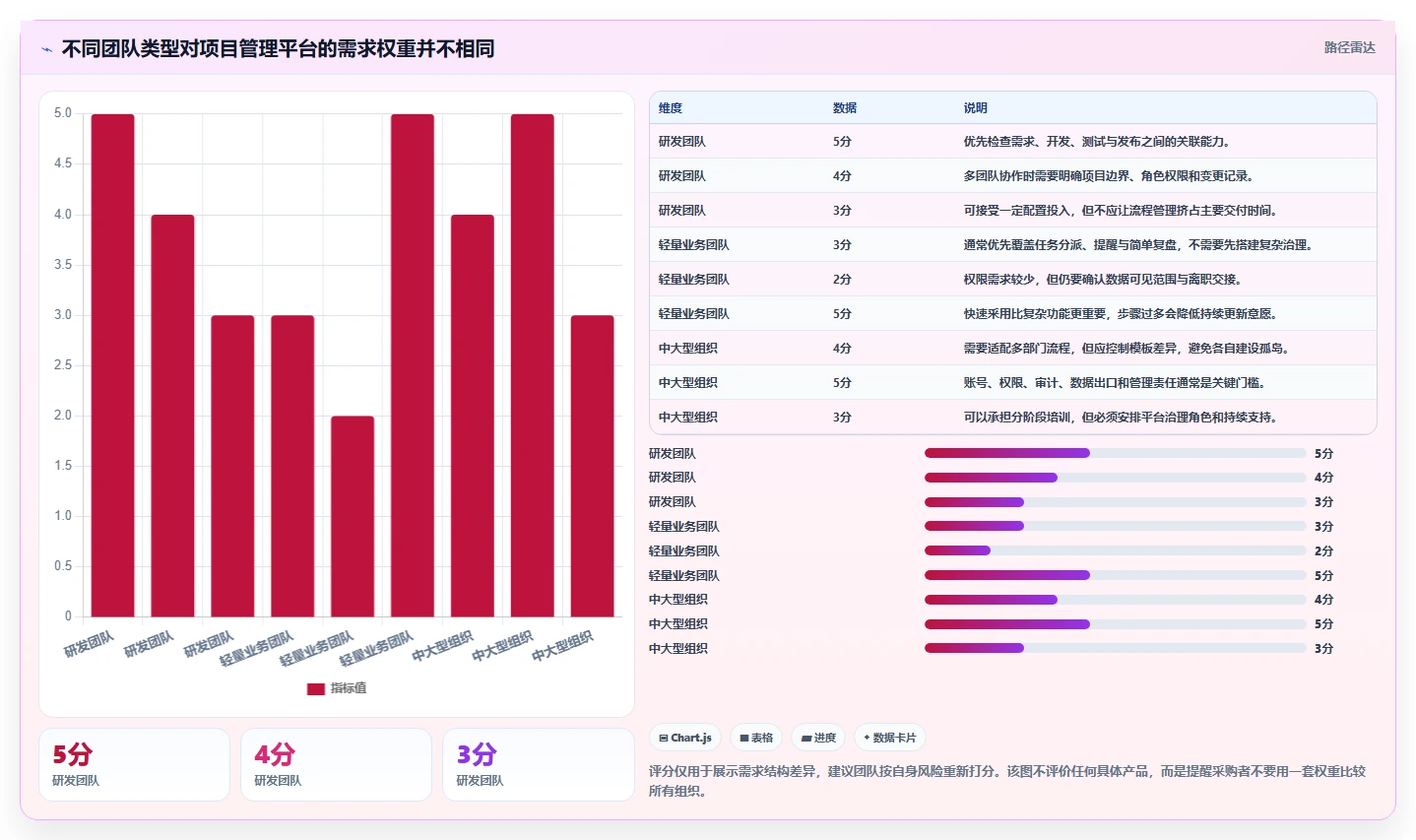The image size is (1416, 840).
Task: Click the 中大型组织 chart bar reaching 4.0
Action: [473, 416]
